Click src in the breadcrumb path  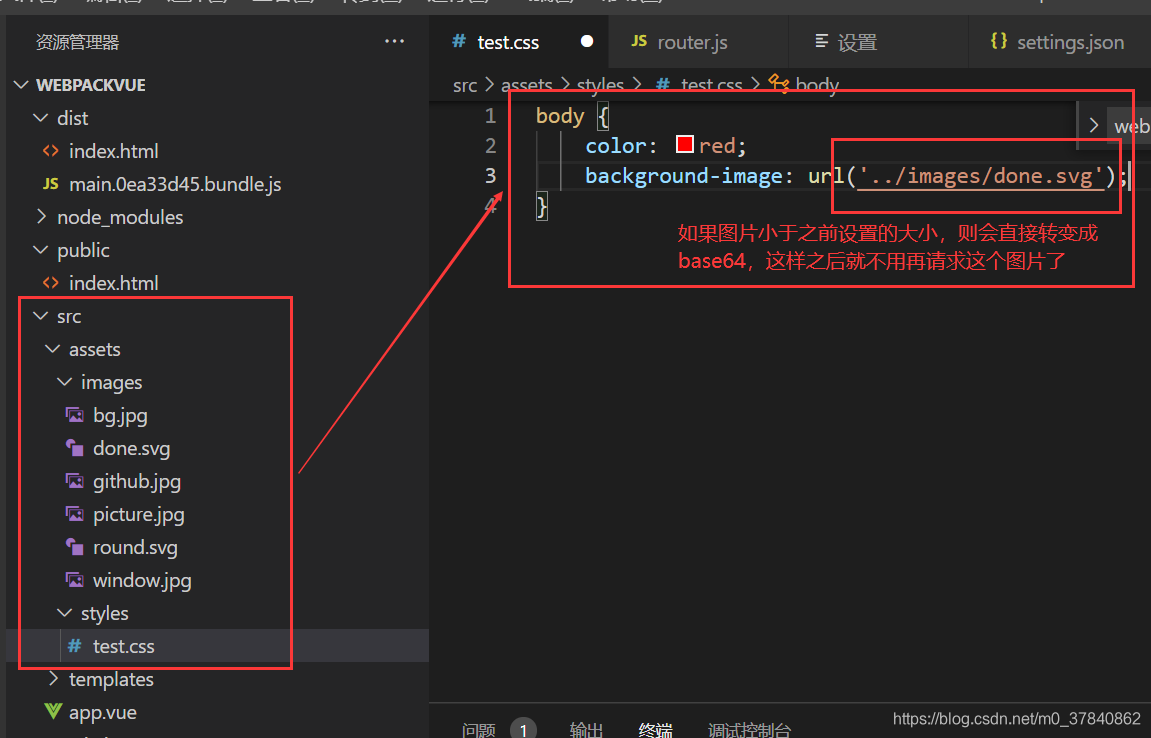pos(465,85)
